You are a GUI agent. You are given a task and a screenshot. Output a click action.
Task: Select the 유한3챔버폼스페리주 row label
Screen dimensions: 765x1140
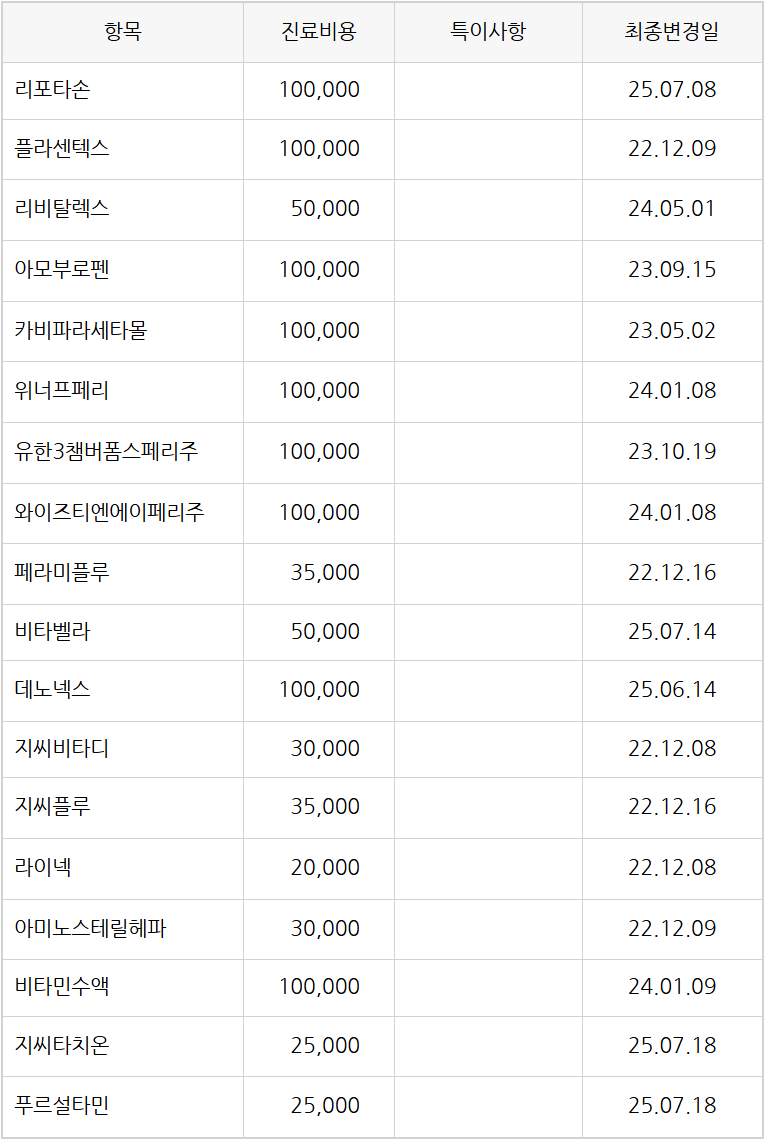(107, 452)
